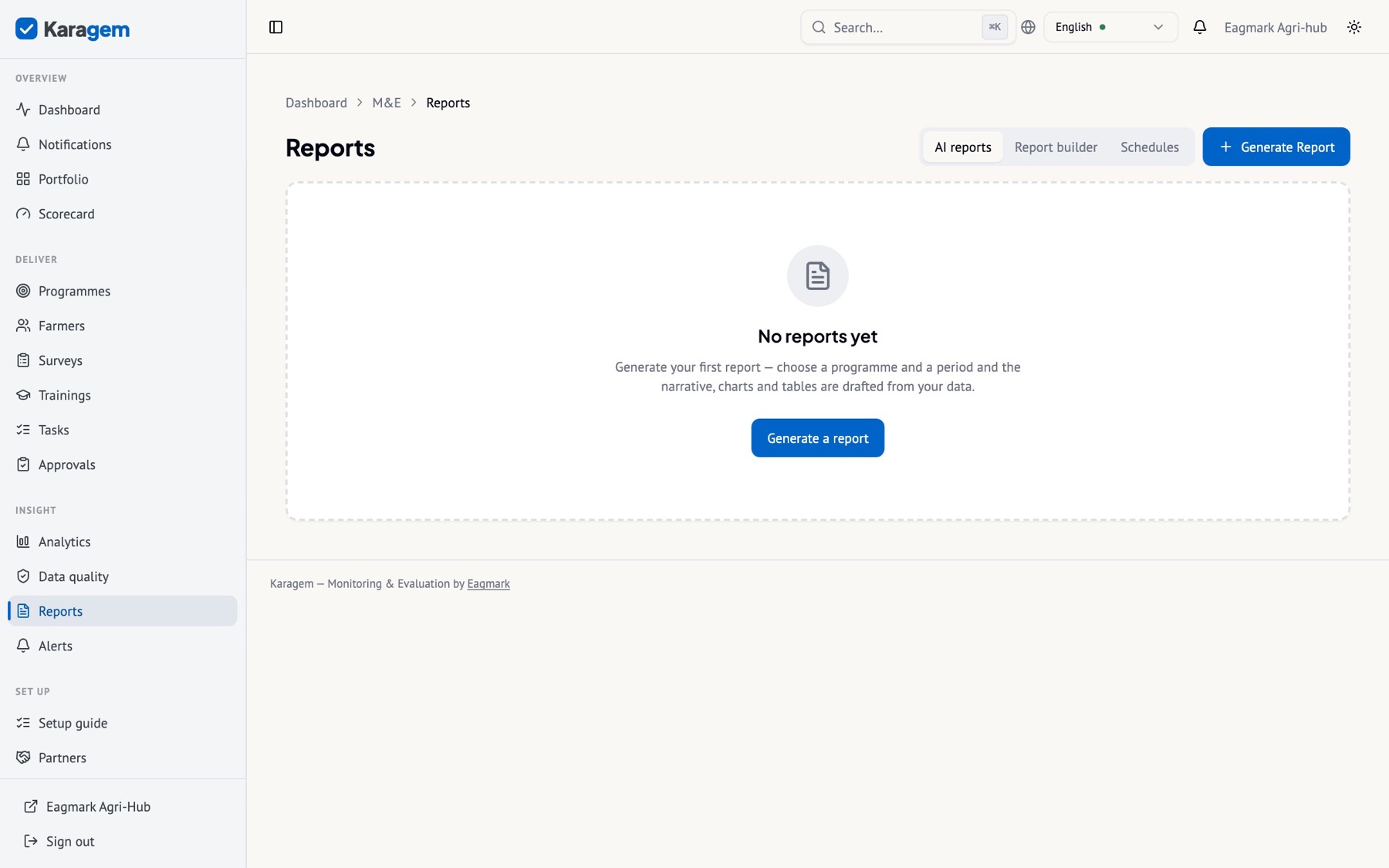Toggle light/dark theme sun icon
The width and height of the screenshot is (1389, 868).
pyautogui.click(x=1354, y=27)
